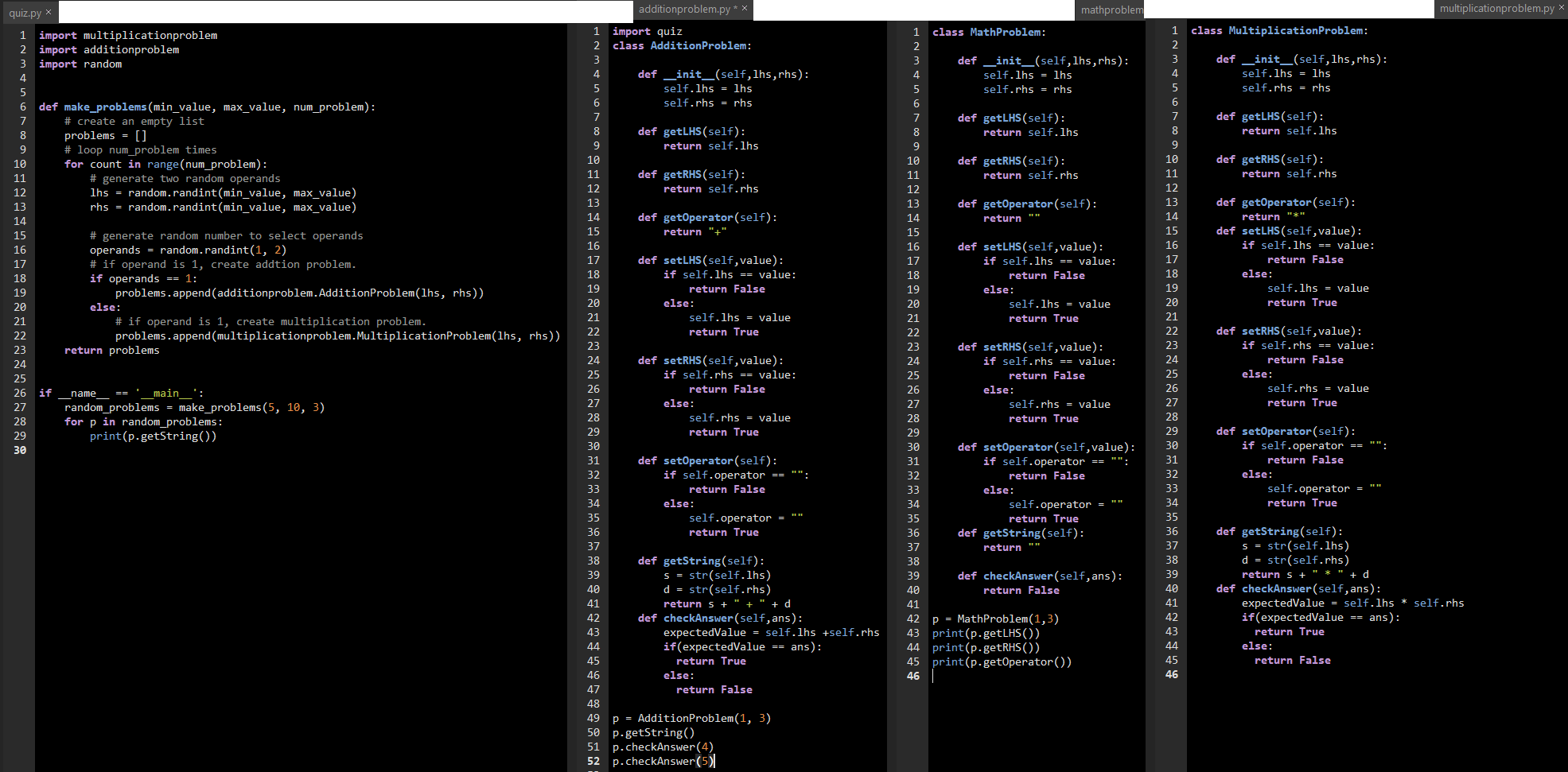Image resolution: width=1568 pixels, height=772 pixels.
Task: Click the 'print(p.getString())' line in quiz.py
Action: pyautogui.click(x=154, y=436)
